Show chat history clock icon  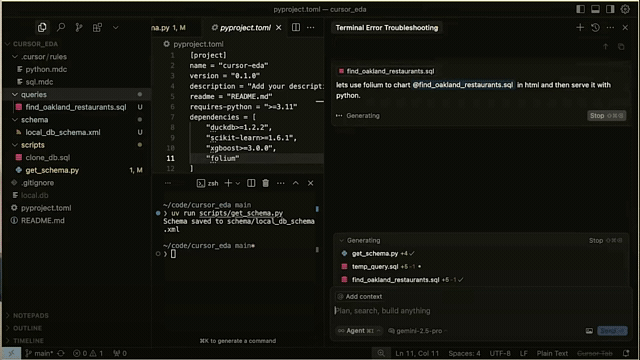[x=596, y=27]
